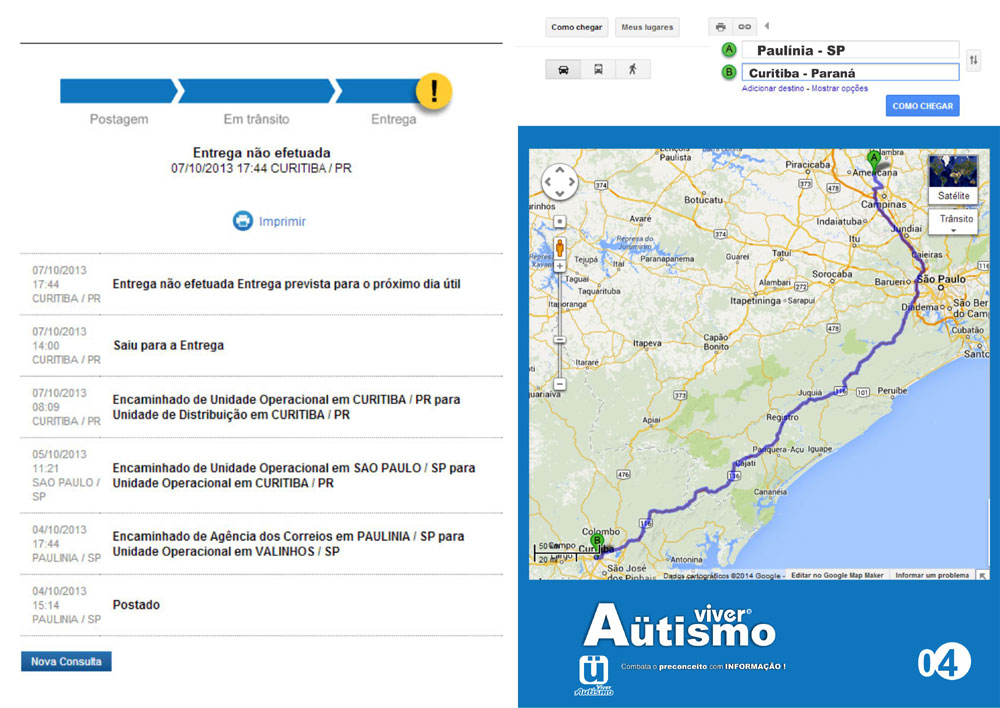Click the zoom in plus button on map
The image size is (1000, 708).
point(560,266)
